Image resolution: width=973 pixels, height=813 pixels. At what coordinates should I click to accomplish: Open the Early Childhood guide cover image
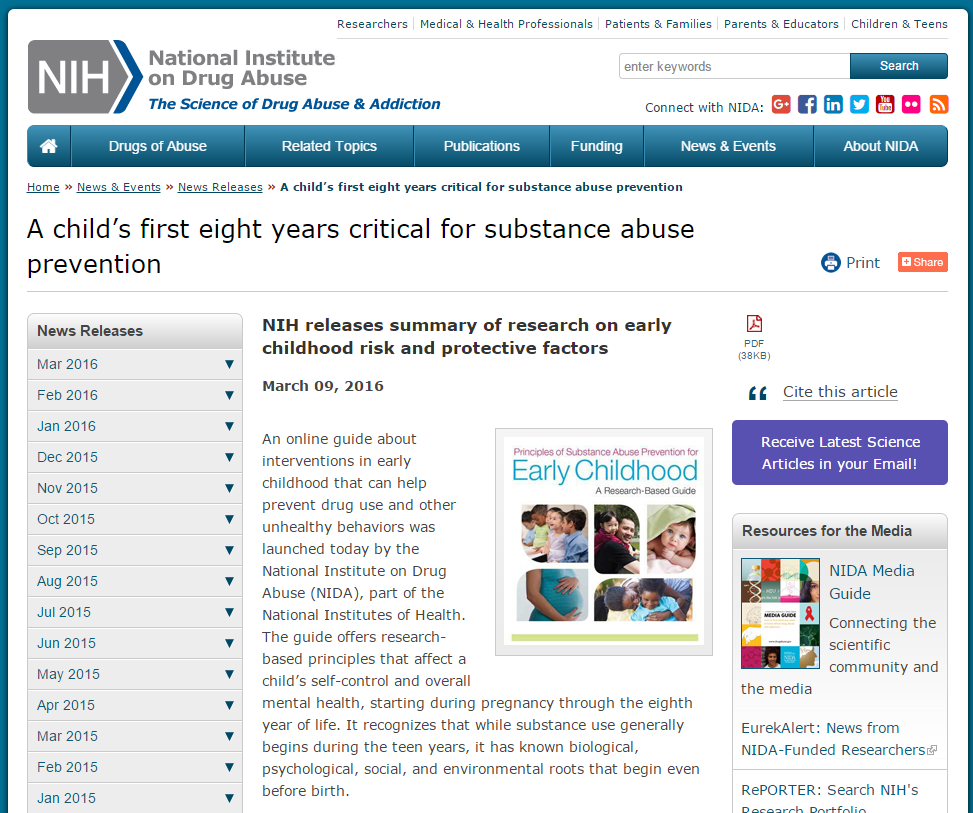point(604,542)
